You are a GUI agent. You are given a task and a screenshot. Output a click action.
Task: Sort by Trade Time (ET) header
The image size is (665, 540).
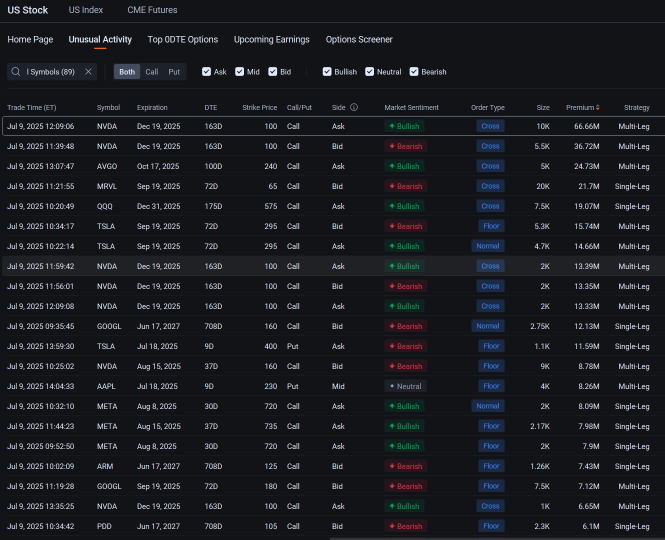pyautogui.click(x=32, y=107)
